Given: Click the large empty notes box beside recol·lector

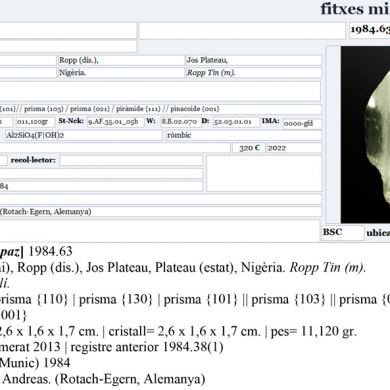Looking at the screenshot, I should tap(264, 173).
